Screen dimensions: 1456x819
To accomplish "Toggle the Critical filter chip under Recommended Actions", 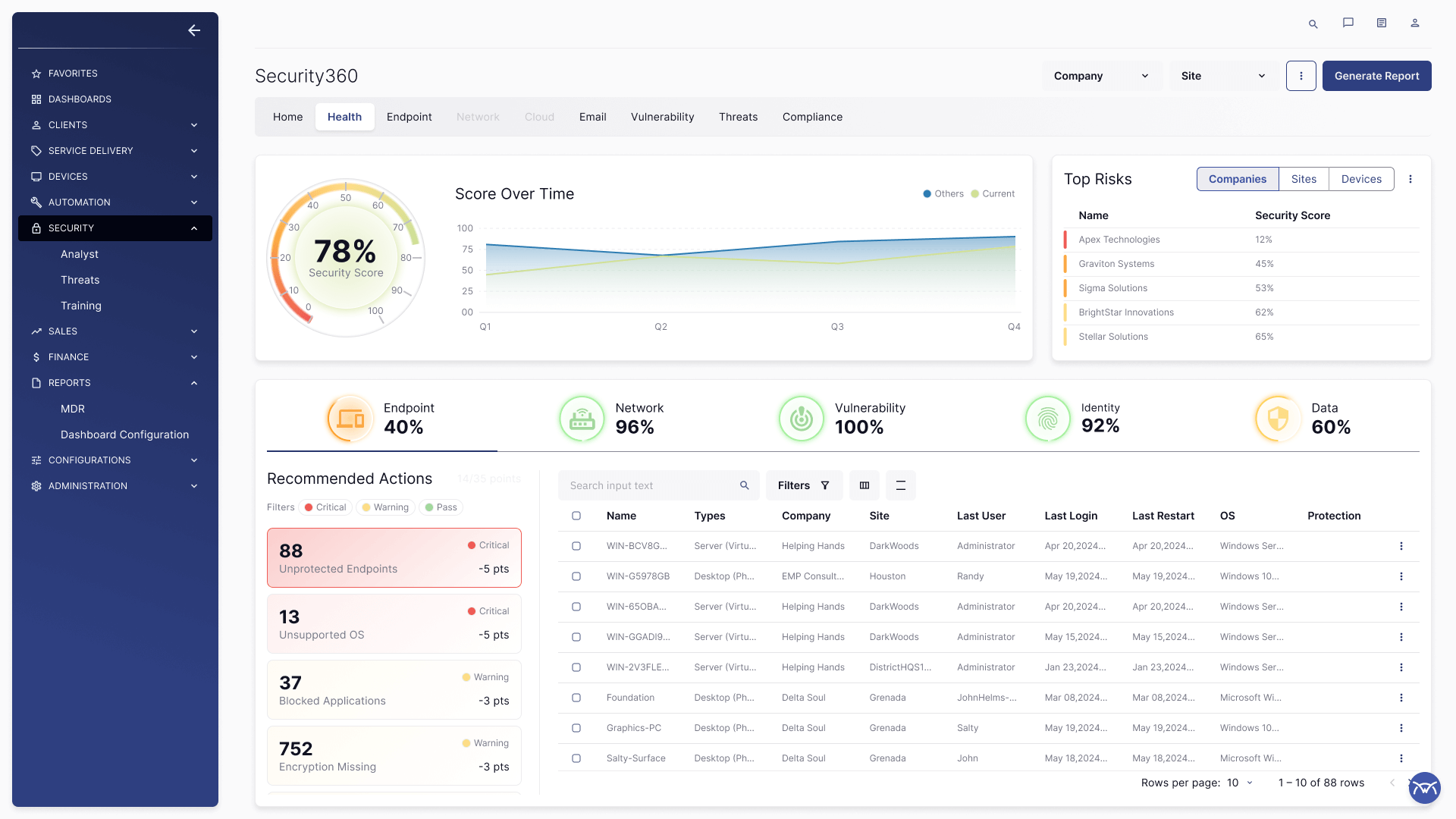I will pos(325,507).
